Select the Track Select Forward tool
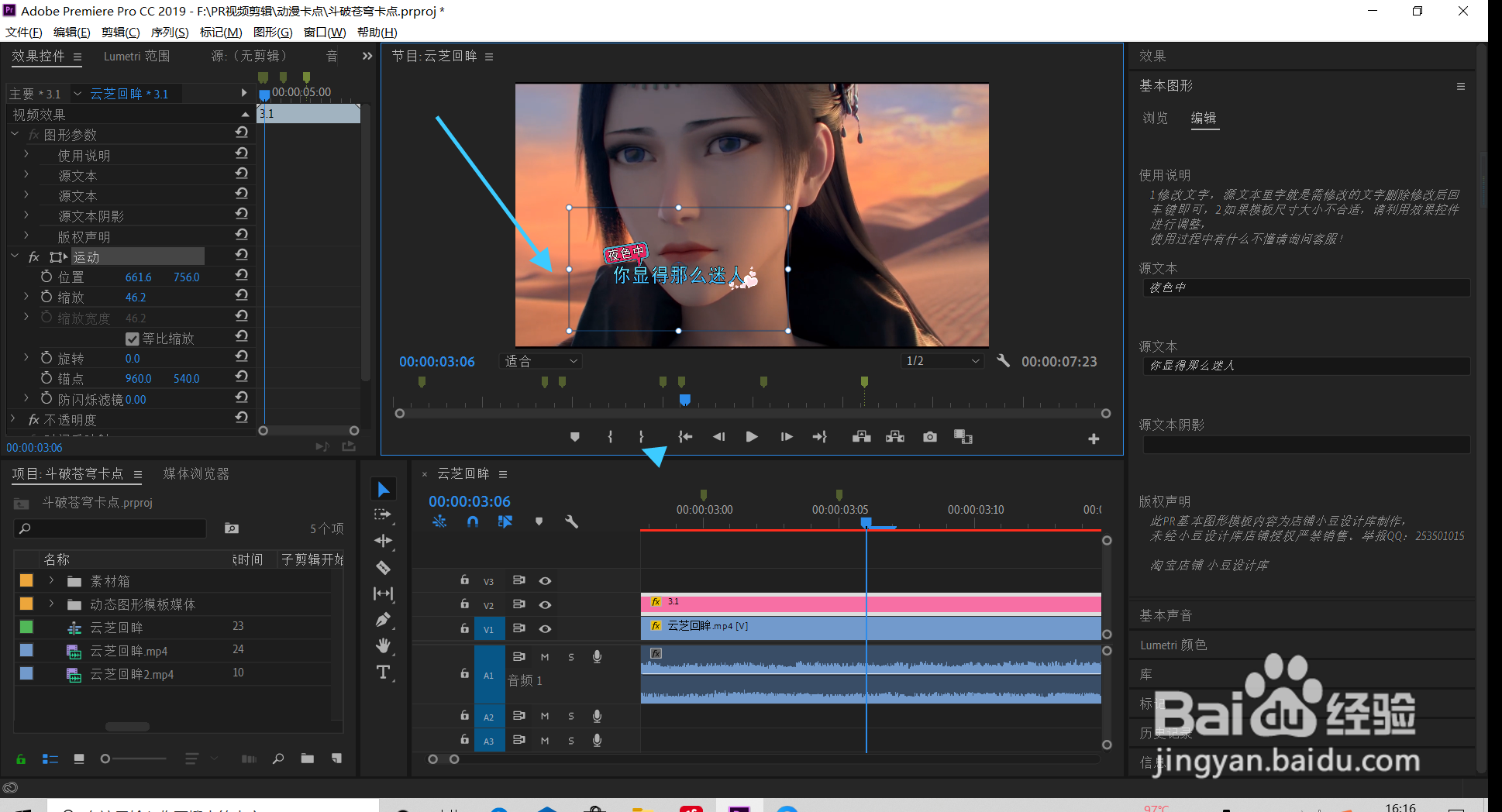This screenshot has height=812, width=1502. 383,514
